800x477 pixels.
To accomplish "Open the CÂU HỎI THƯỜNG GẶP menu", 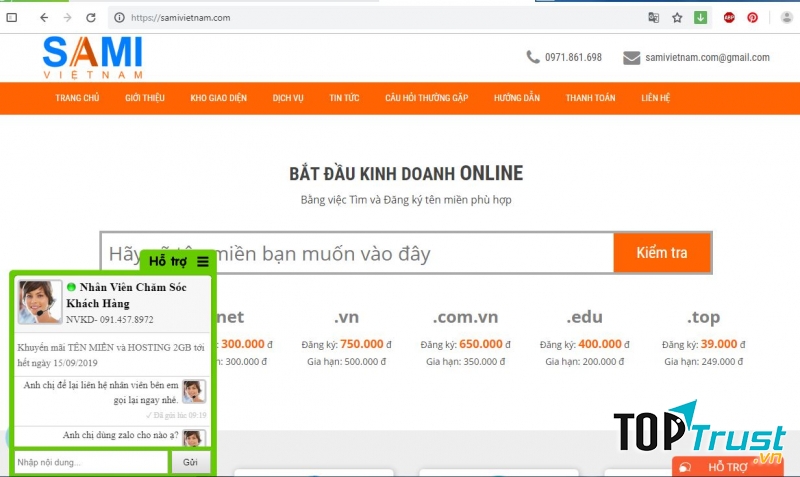I will click(x=427, y=98).
